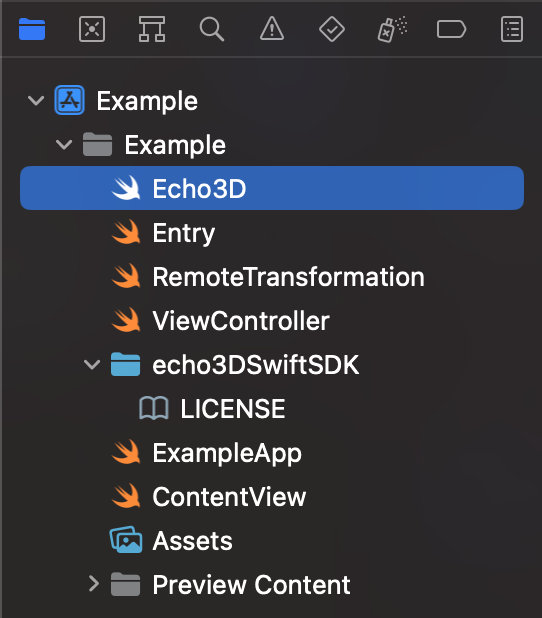Collapse the Example project root
542x618 pixels.
pos(36,101)
